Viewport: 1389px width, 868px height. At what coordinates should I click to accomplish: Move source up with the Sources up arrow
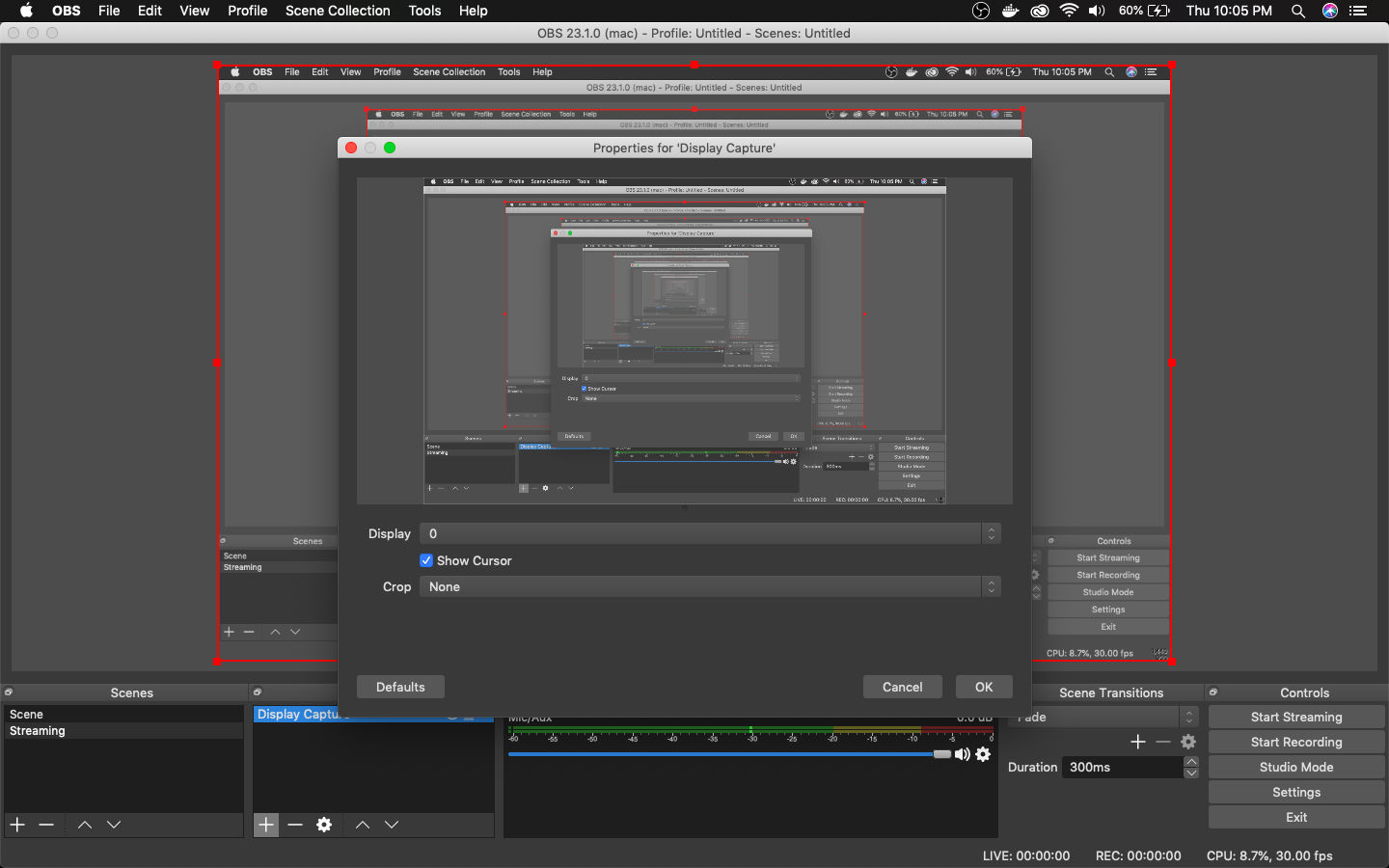(363, 825)
